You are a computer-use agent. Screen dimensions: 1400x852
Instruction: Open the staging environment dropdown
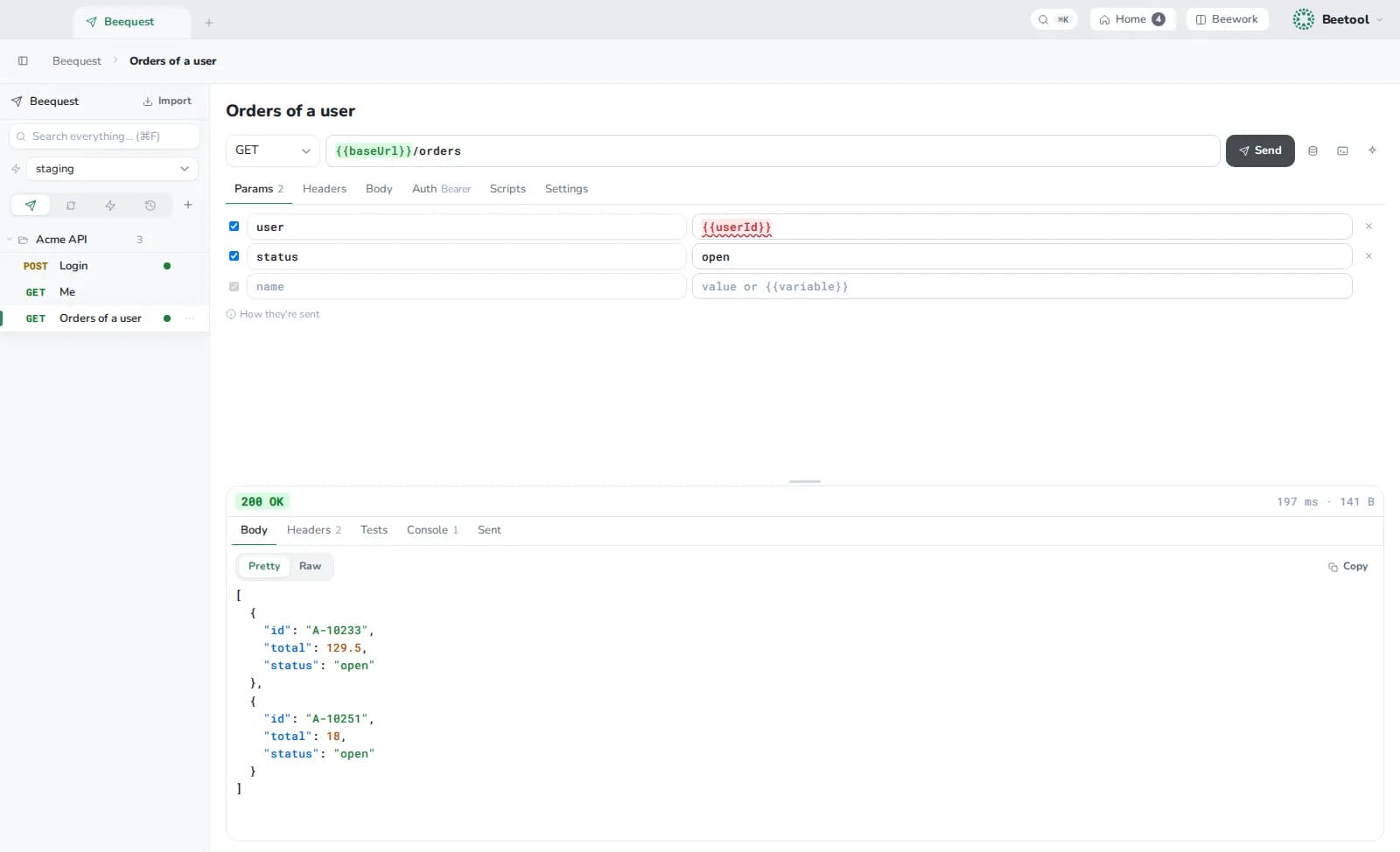click(112, 169)
